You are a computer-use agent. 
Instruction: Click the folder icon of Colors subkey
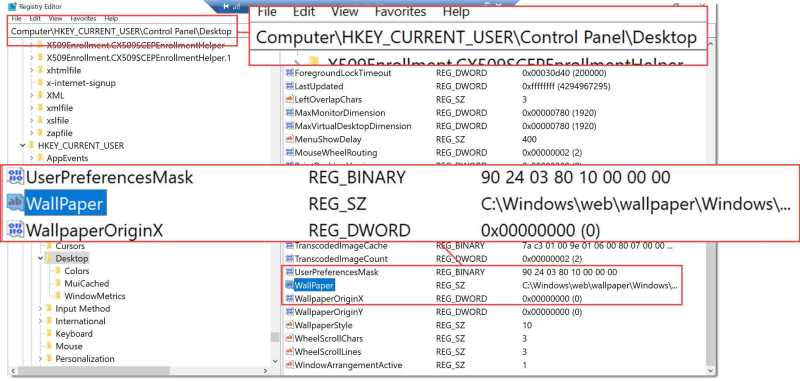point(58,271)
